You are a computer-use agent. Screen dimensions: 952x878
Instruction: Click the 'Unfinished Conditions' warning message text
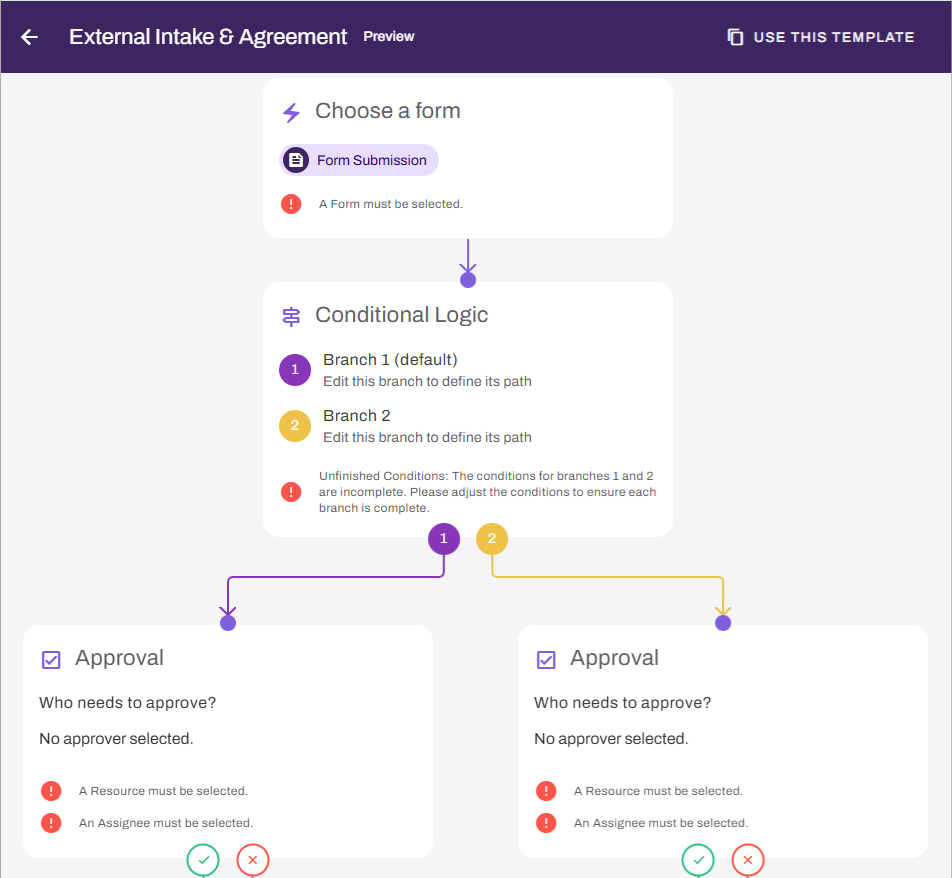(x=488, y=492)
